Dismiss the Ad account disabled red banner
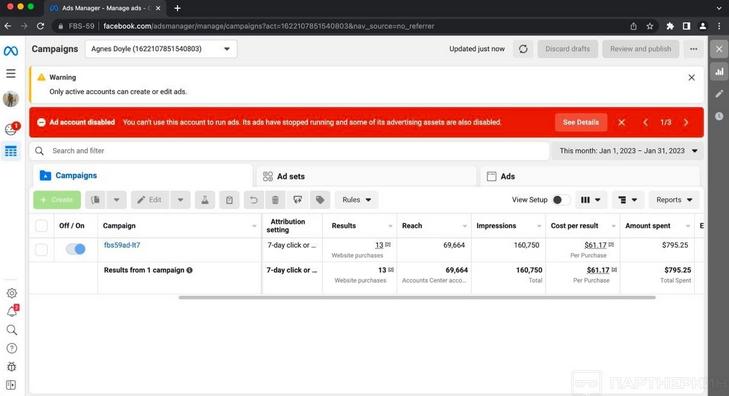Screen dimensions: 729x396 click(622, 122)
